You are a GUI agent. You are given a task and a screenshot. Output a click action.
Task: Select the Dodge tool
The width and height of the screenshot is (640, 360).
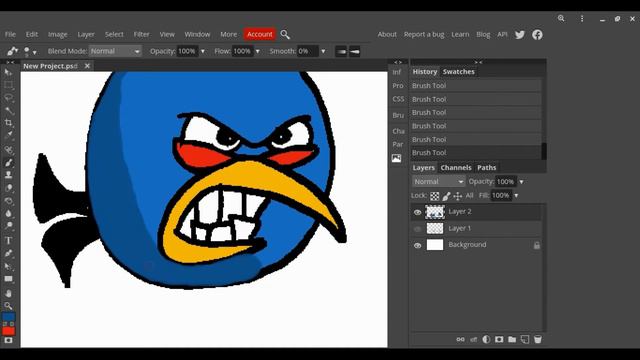[8, 225]
